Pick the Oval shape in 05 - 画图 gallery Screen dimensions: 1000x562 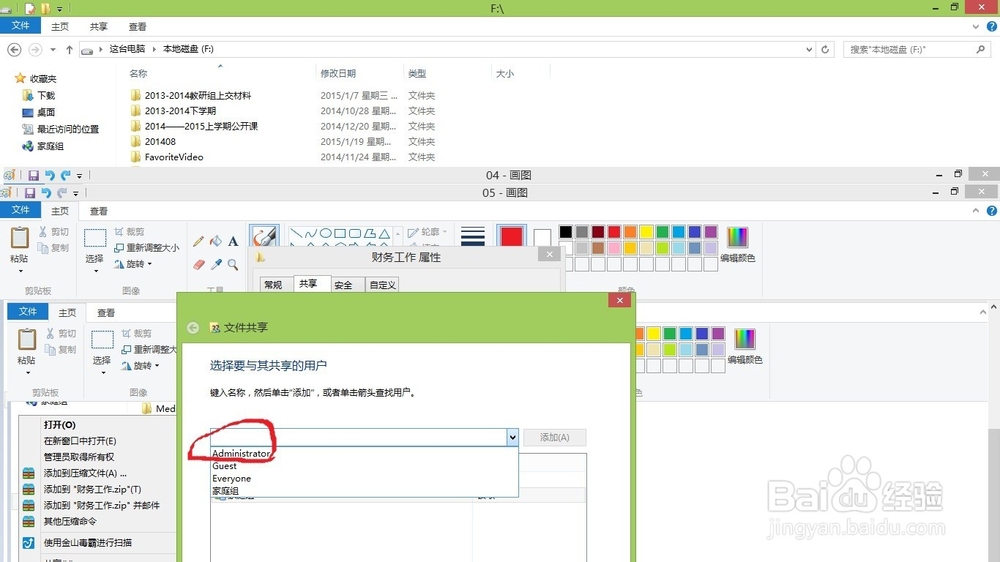click(325, 233)
